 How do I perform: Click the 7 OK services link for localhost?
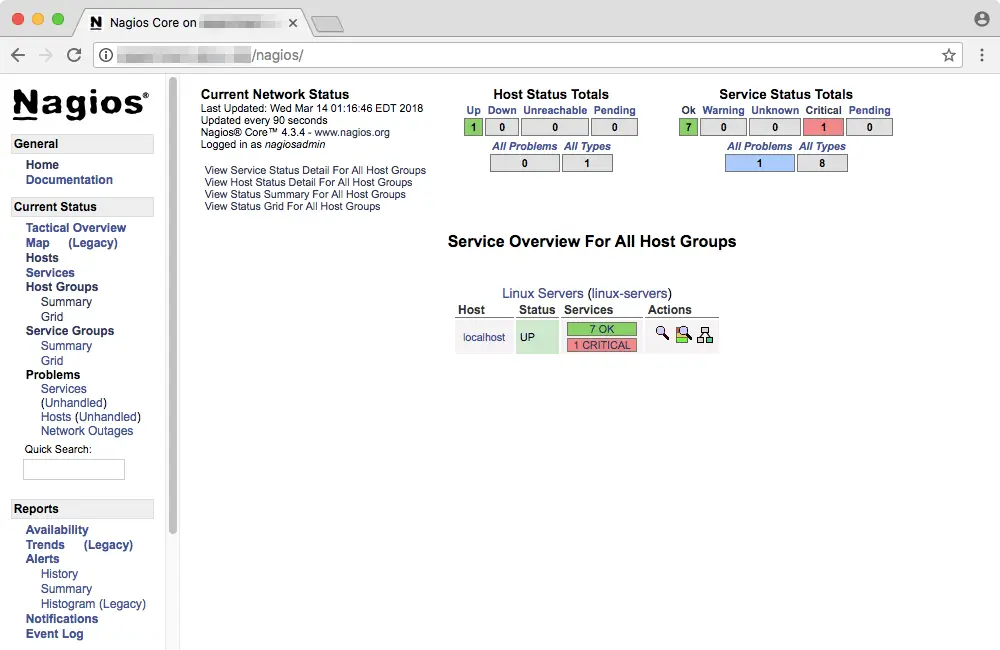(x=601, y=329)
